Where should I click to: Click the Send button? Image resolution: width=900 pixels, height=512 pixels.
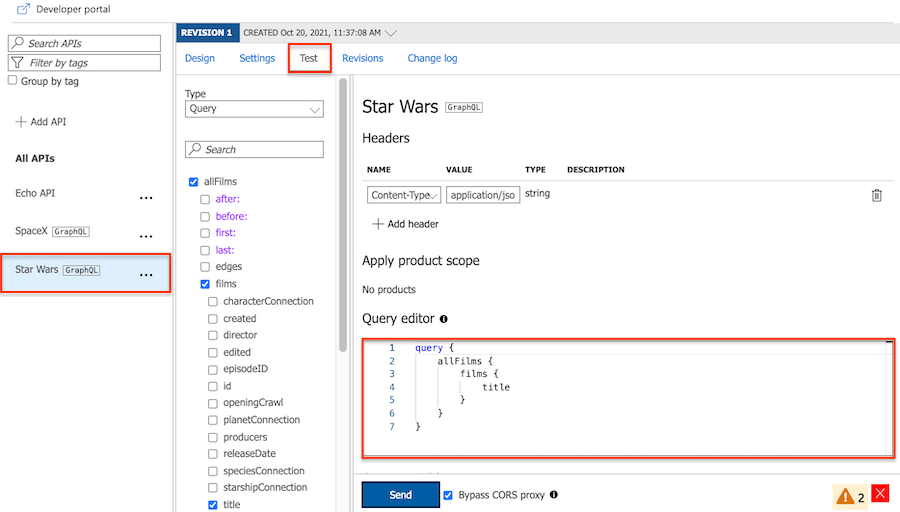(401, 495)
